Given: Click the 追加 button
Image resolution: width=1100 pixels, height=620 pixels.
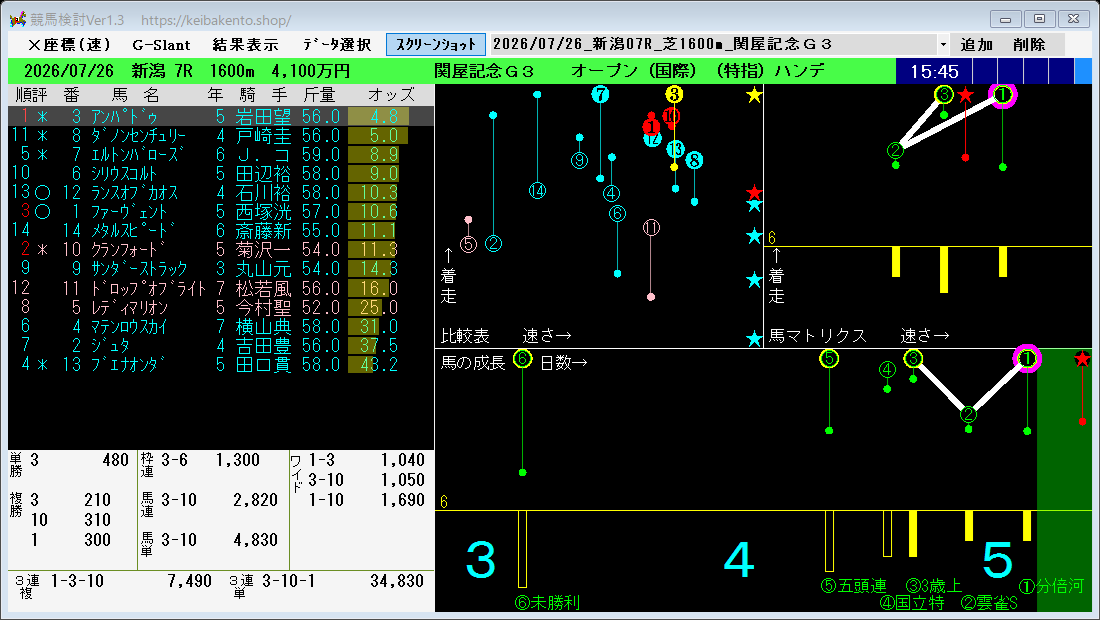Looking at the screenshot, I should tap(977, 45).
